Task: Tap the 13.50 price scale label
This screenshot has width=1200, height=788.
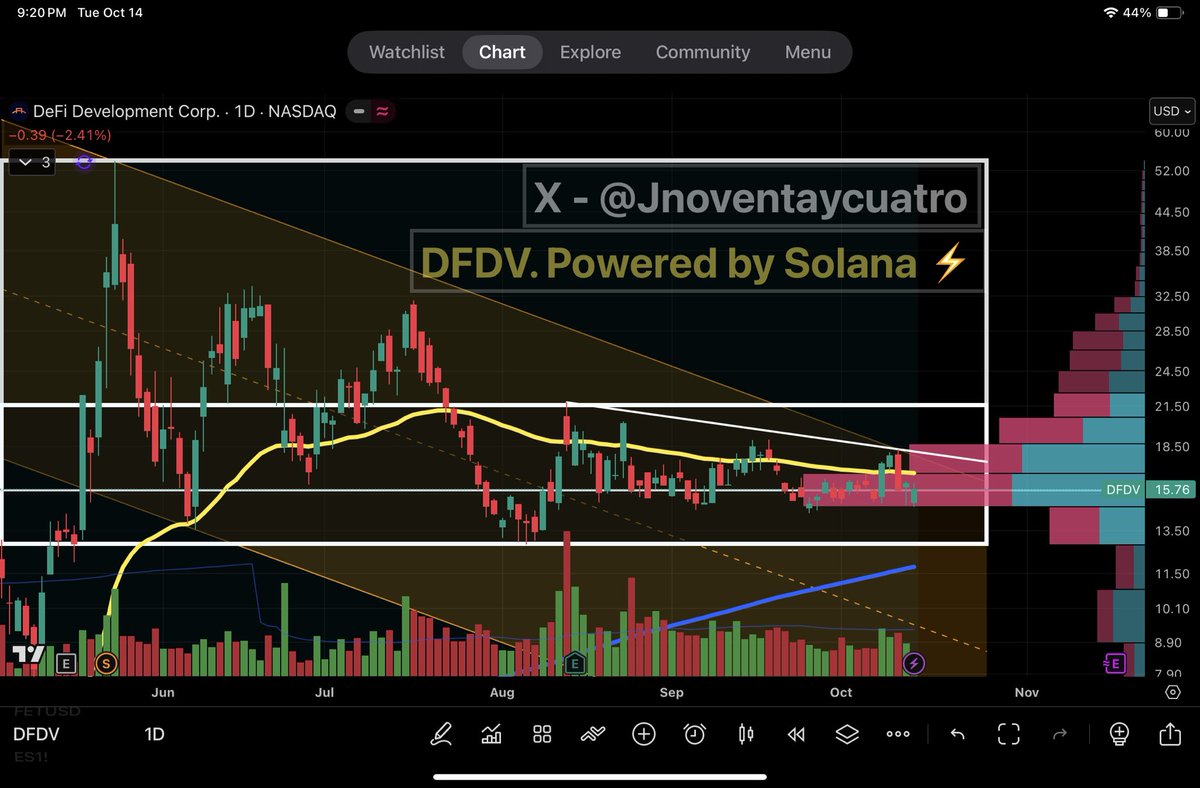Action: 1170,532
